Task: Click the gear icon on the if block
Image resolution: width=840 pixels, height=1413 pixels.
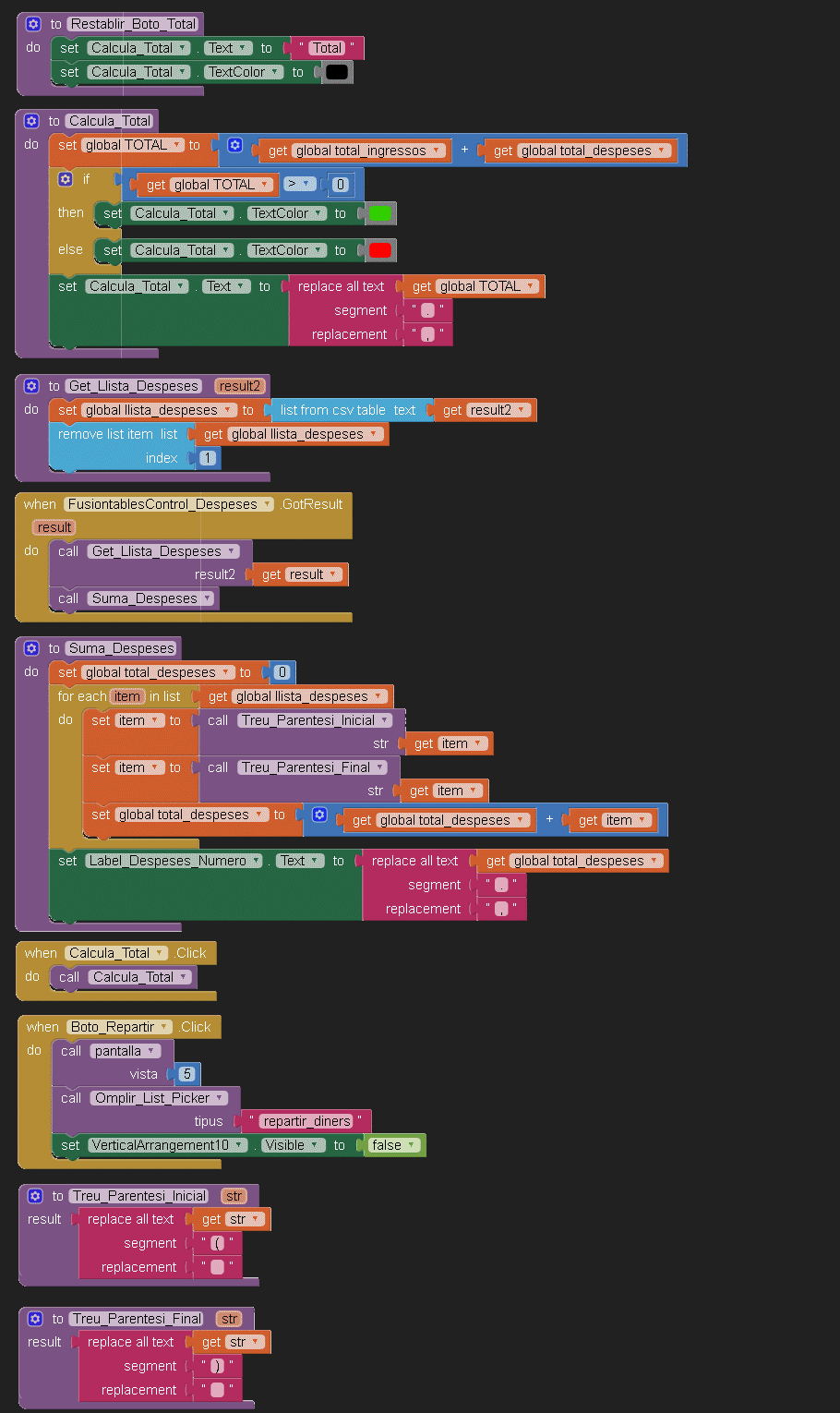Action: [x=66, y=179]
